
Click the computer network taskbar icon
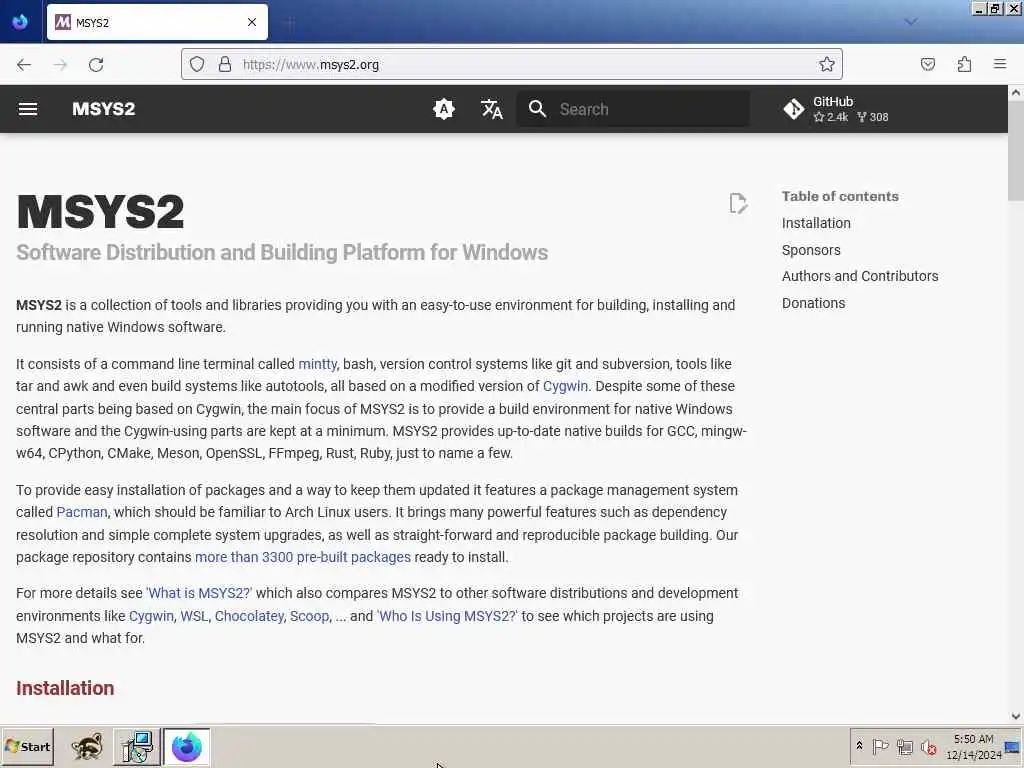pos(137,746)
